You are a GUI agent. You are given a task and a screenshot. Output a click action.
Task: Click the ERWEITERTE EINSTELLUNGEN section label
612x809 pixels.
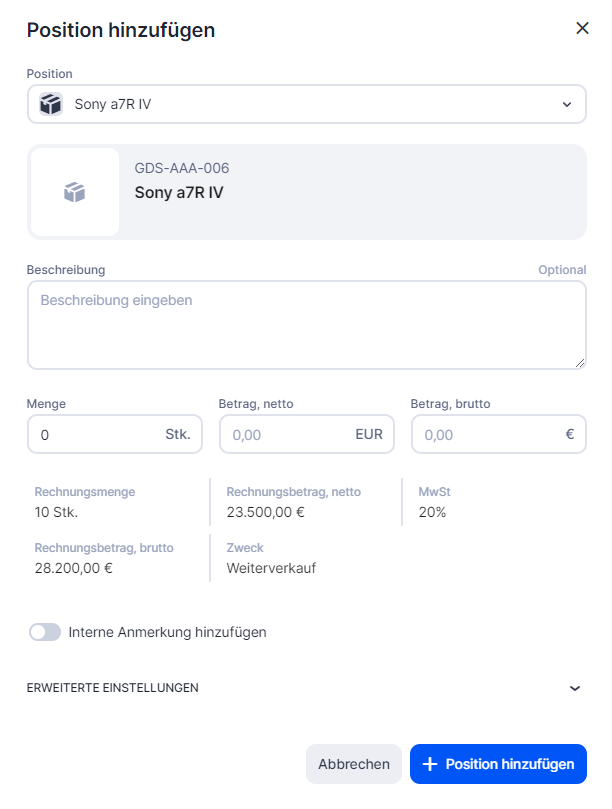[x=112, y=688]
